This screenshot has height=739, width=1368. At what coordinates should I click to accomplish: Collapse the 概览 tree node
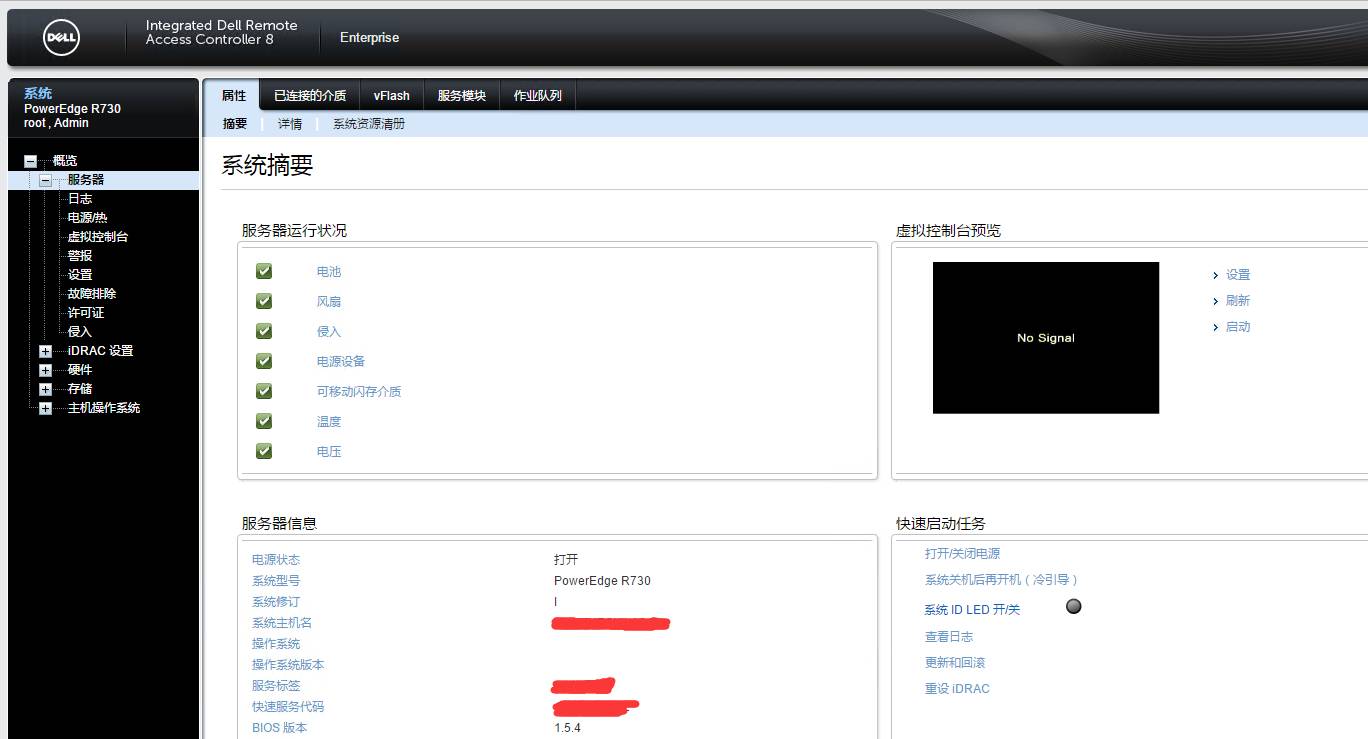pyautogui.click(x=30, y=161)
